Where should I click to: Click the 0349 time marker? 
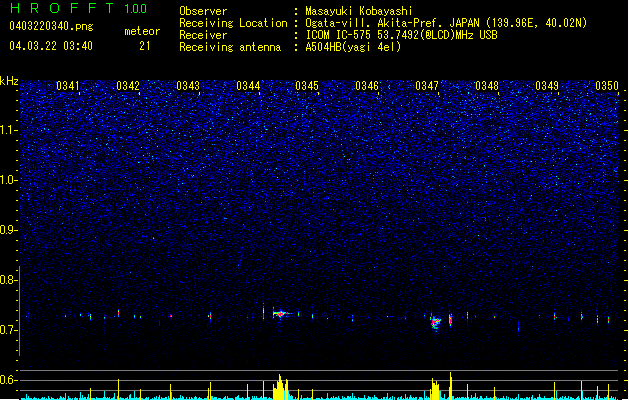click(x=547, y=85)
